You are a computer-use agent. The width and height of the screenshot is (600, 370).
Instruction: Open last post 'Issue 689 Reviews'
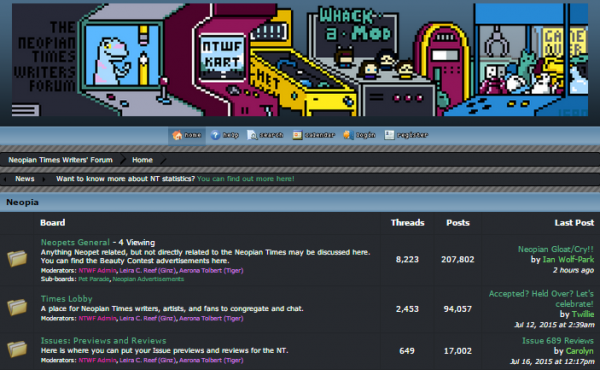click(x=558, y=341)
